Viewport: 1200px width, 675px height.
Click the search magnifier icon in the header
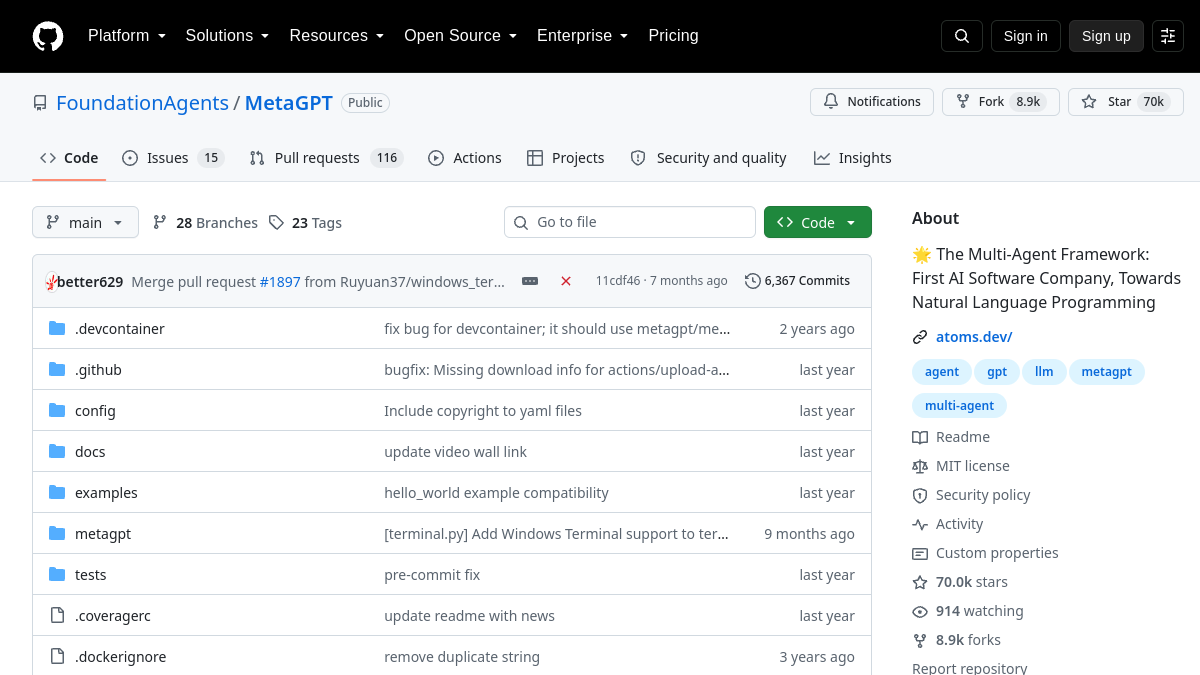point(962,36)
